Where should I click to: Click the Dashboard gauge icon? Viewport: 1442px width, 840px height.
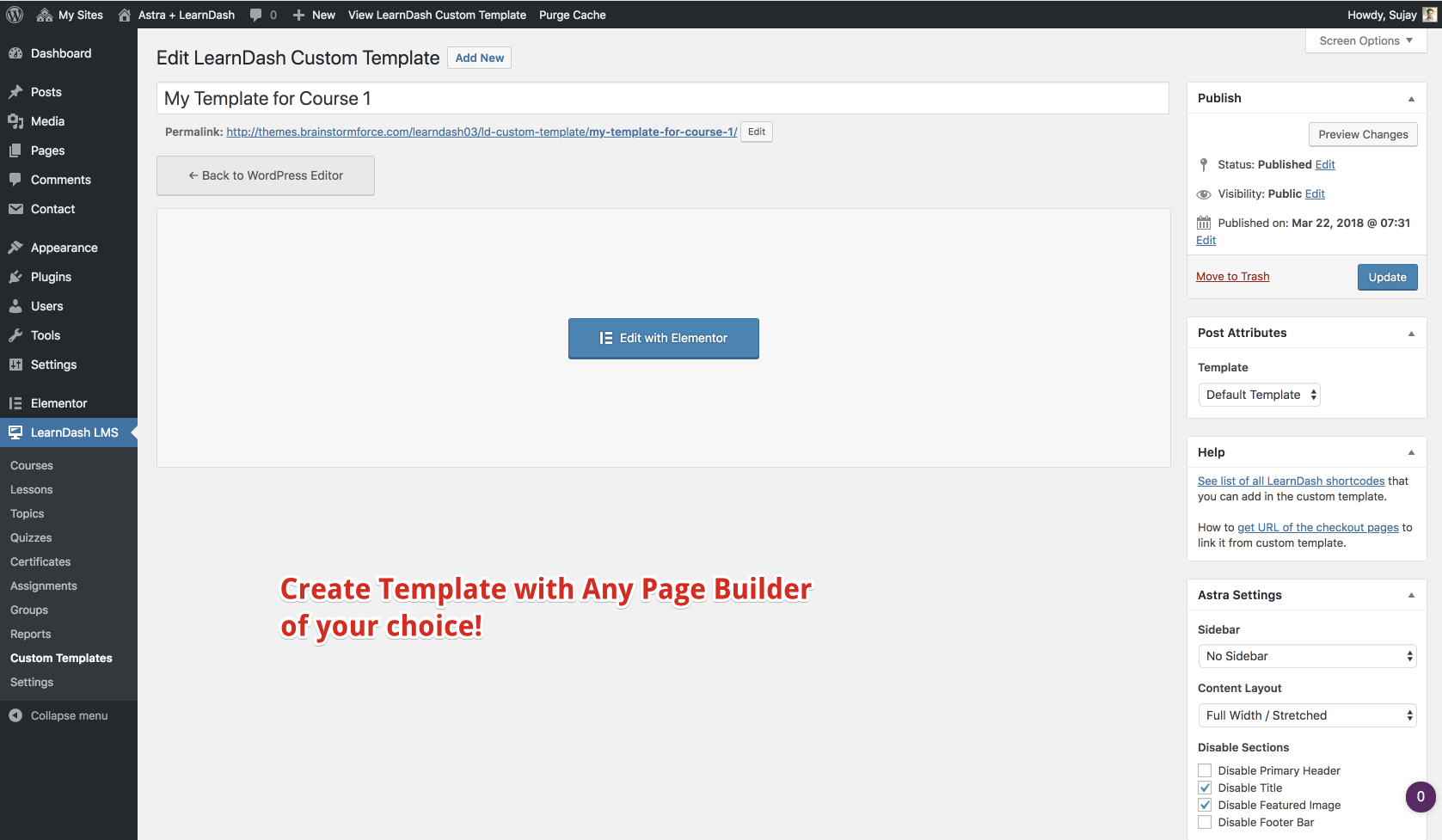(15, 53)
